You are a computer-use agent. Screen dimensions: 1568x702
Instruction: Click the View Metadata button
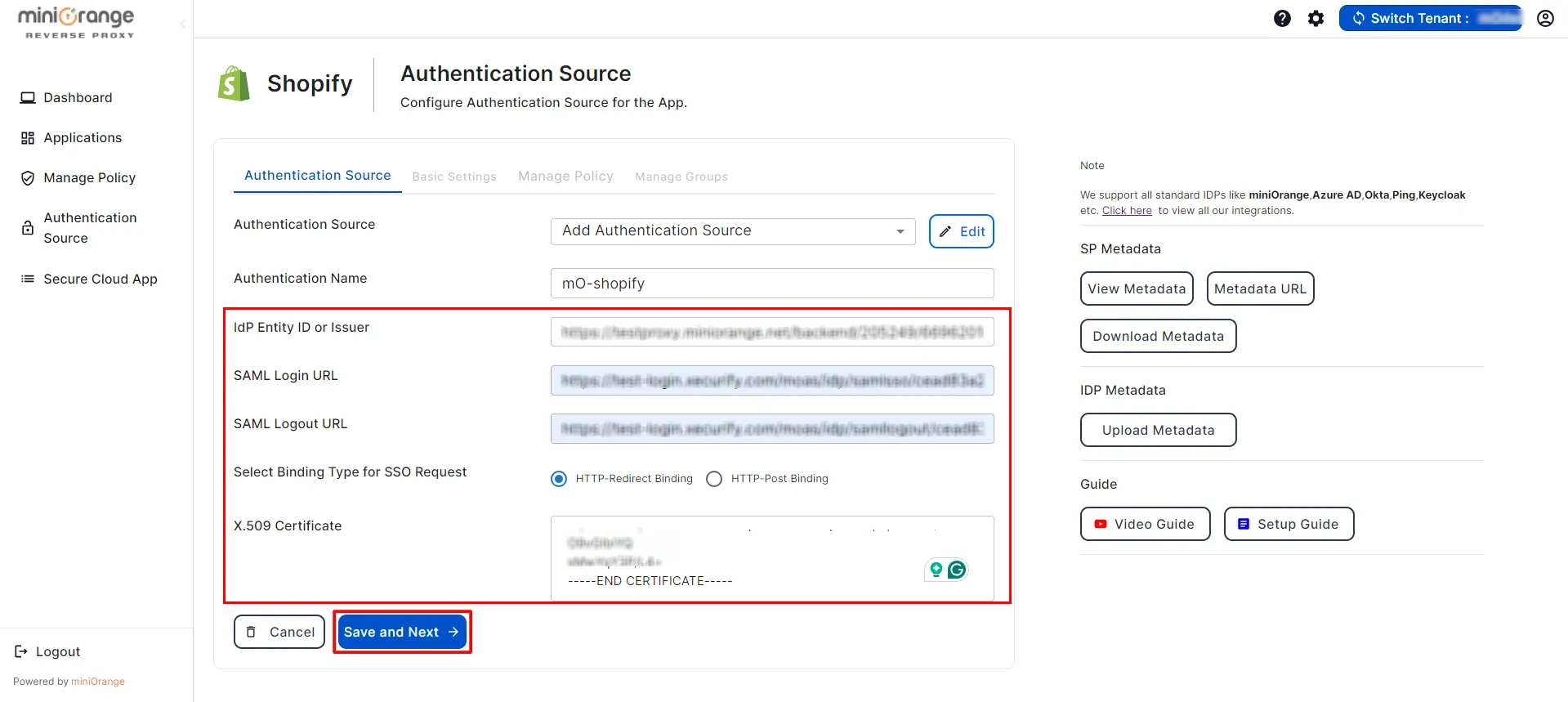point(1137,288)
